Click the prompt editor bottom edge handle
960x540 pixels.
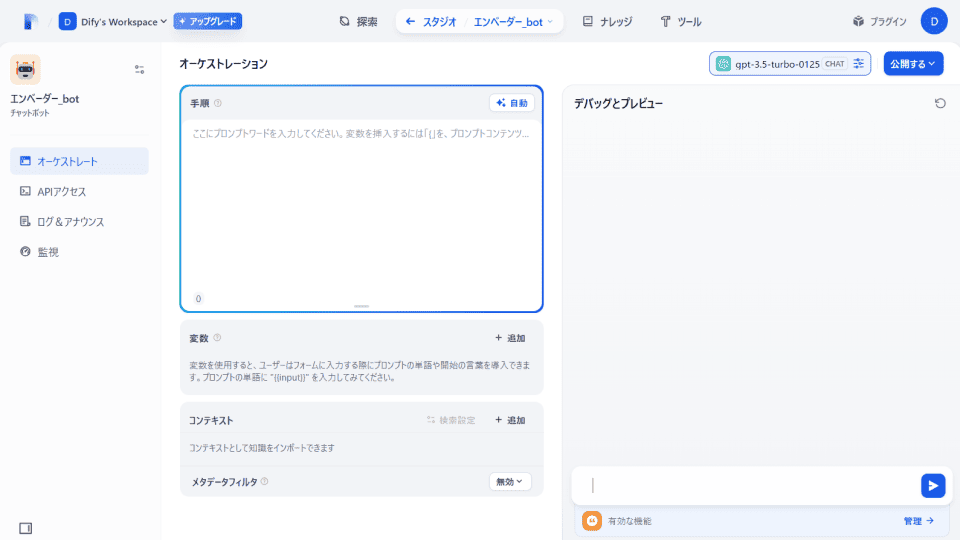[x=361, y=306]
